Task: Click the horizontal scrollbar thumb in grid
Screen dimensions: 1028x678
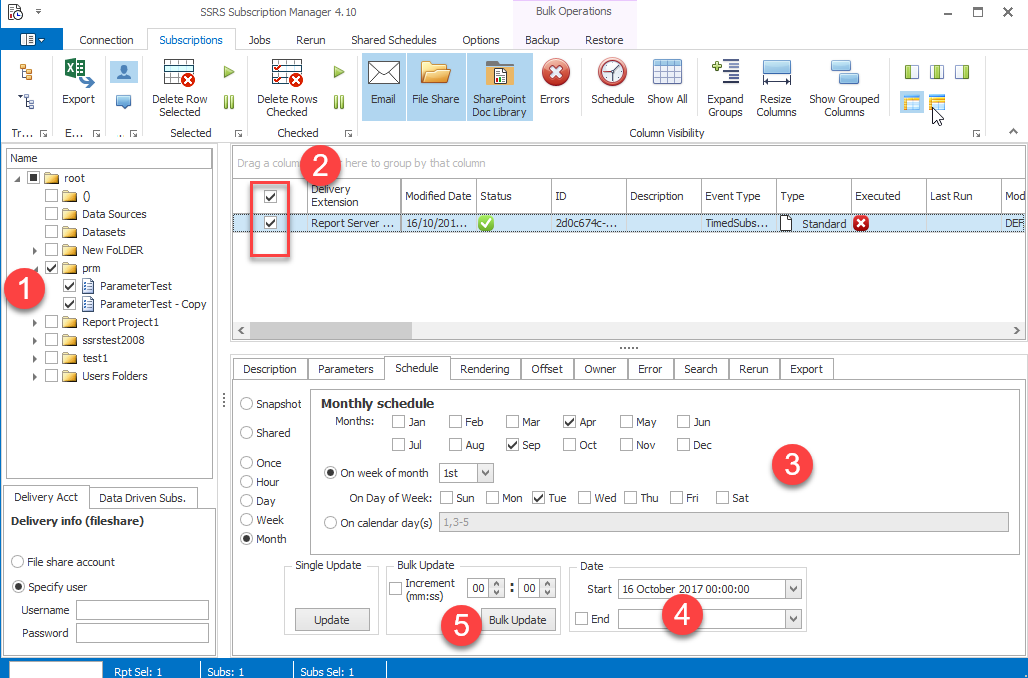Action: click(x=330, y=330)
